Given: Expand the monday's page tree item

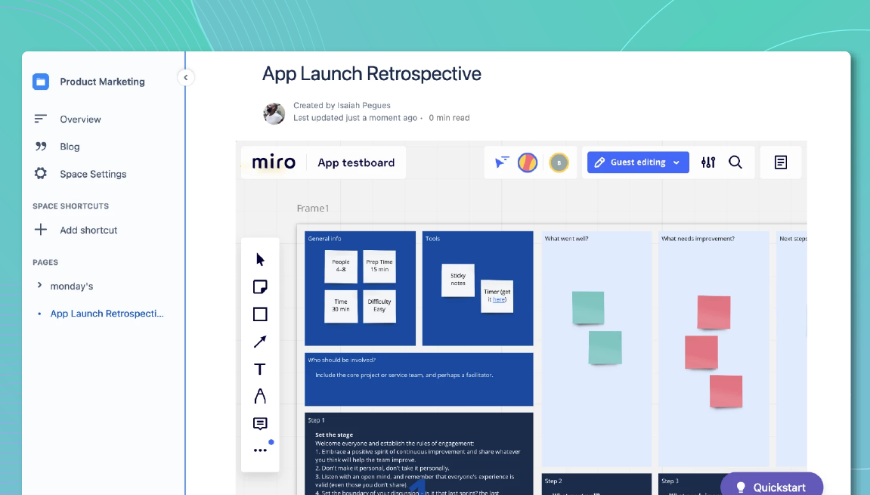Looking at the screenshot, I should pos(39,285).
